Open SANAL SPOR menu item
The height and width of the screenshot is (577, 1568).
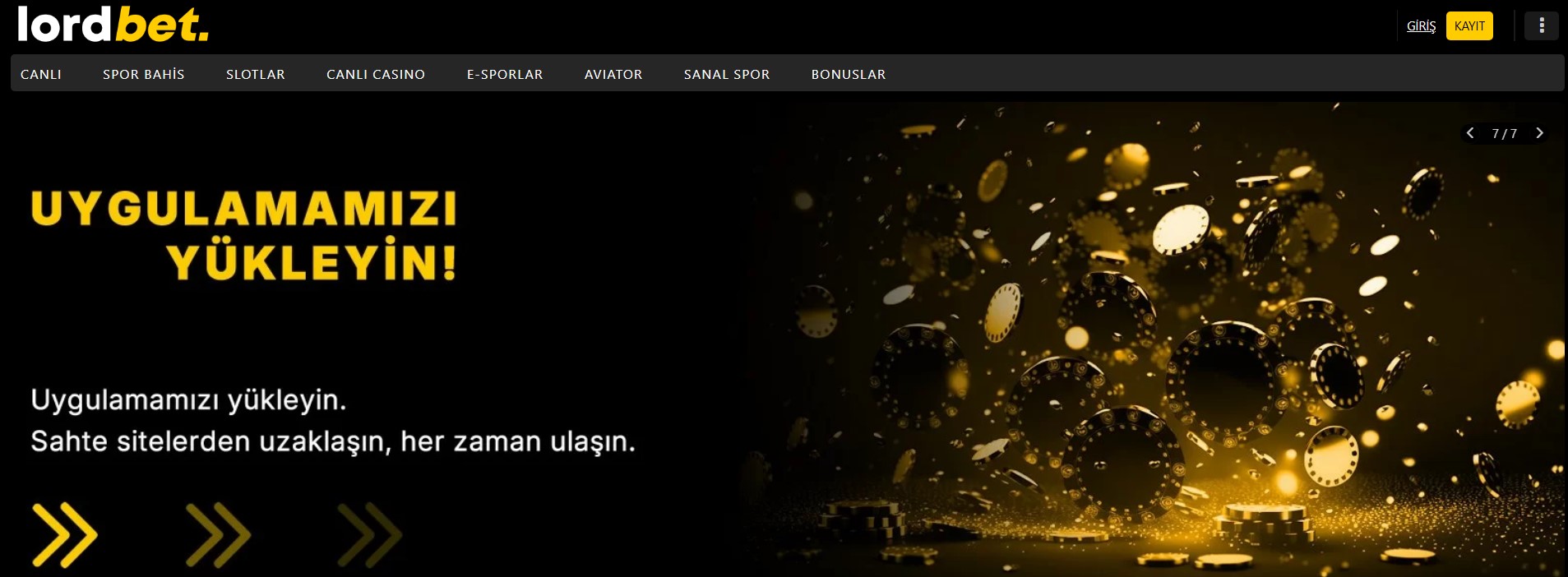click(x=727, y=74)
